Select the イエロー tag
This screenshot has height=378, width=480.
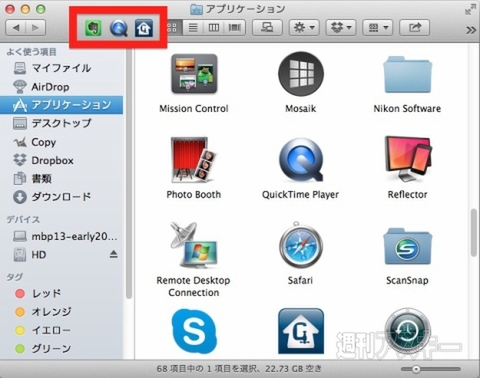[x=61, y=330]
